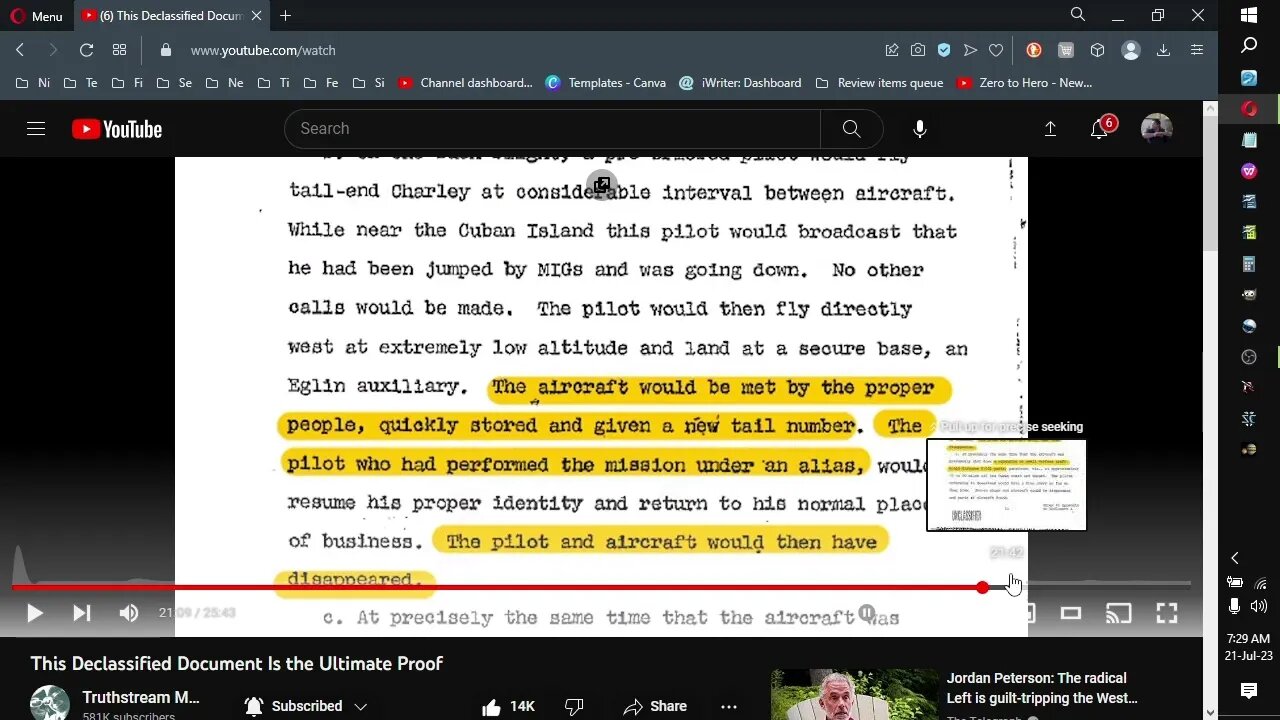Viewport: 1280px width, 720px height.
Task: Click the seek preview thumbnail
Action: pos(1006,485)
